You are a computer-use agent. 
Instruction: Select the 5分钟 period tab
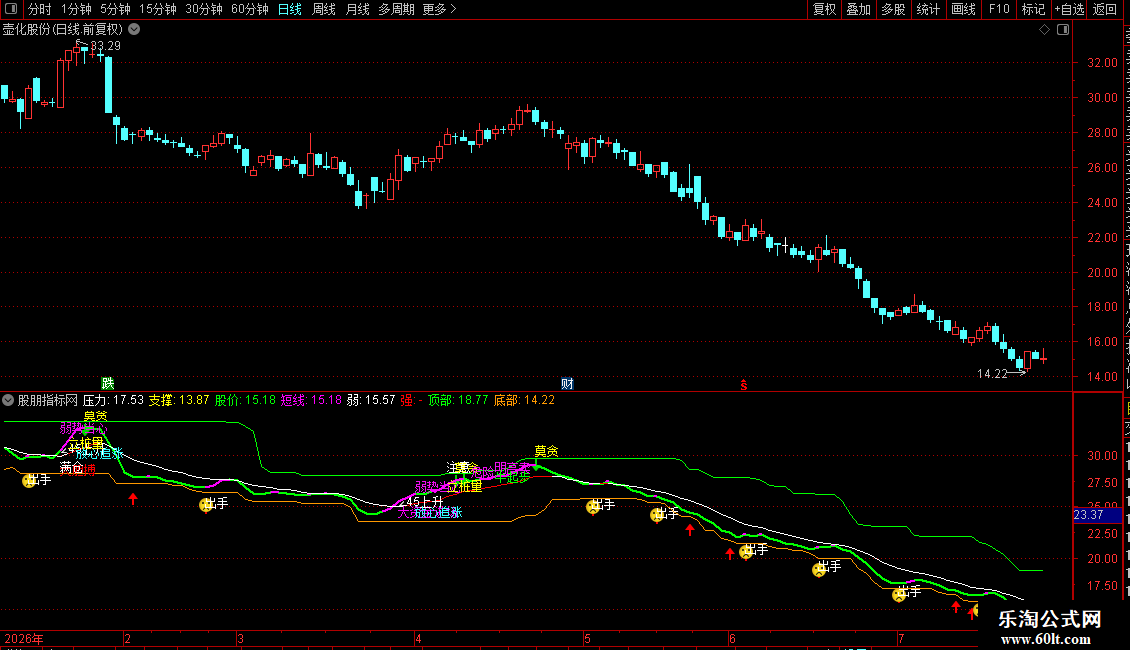coord(115,9)
